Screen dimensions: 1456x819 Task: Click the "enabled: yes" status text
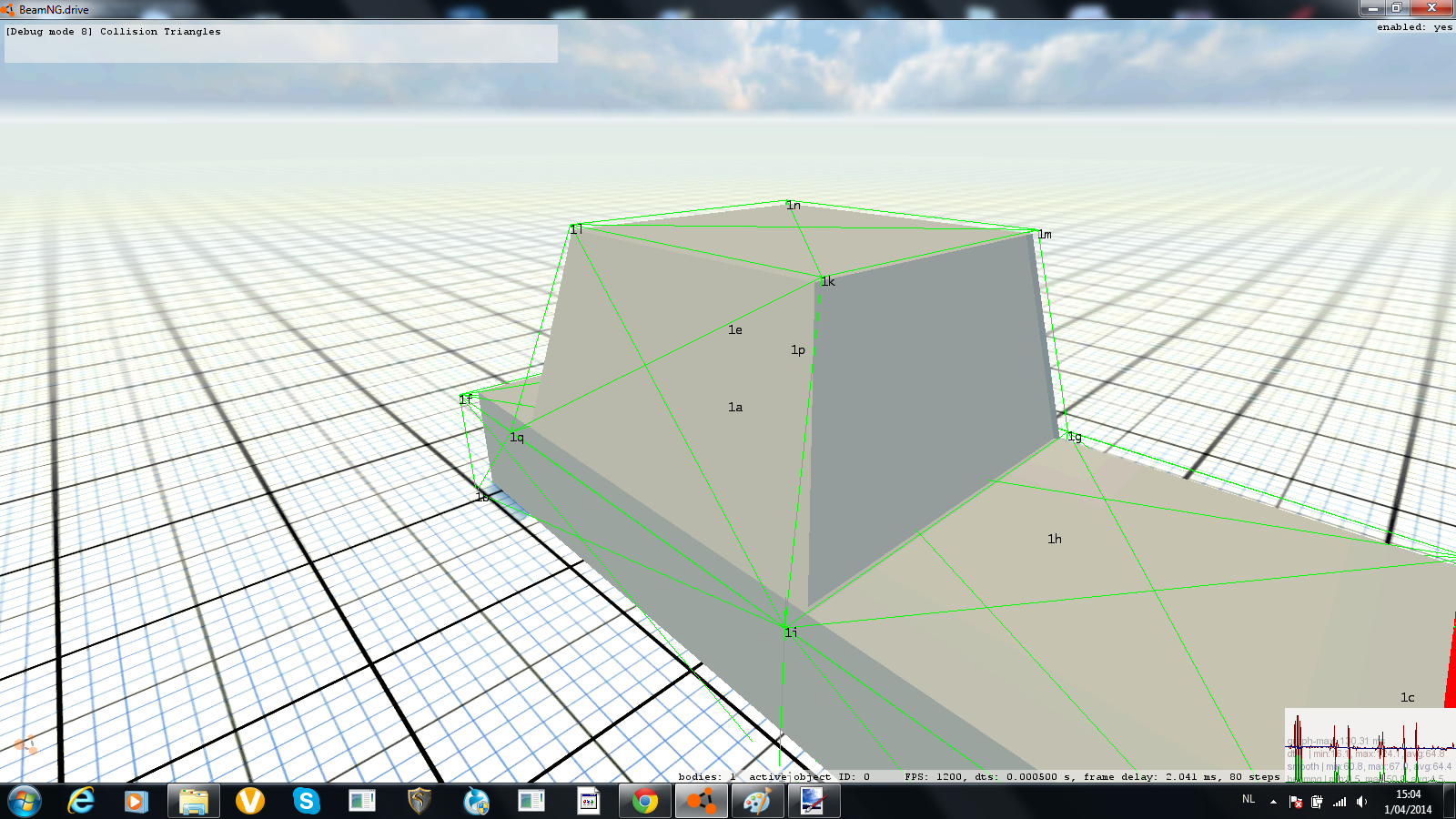pos(1414,27)
